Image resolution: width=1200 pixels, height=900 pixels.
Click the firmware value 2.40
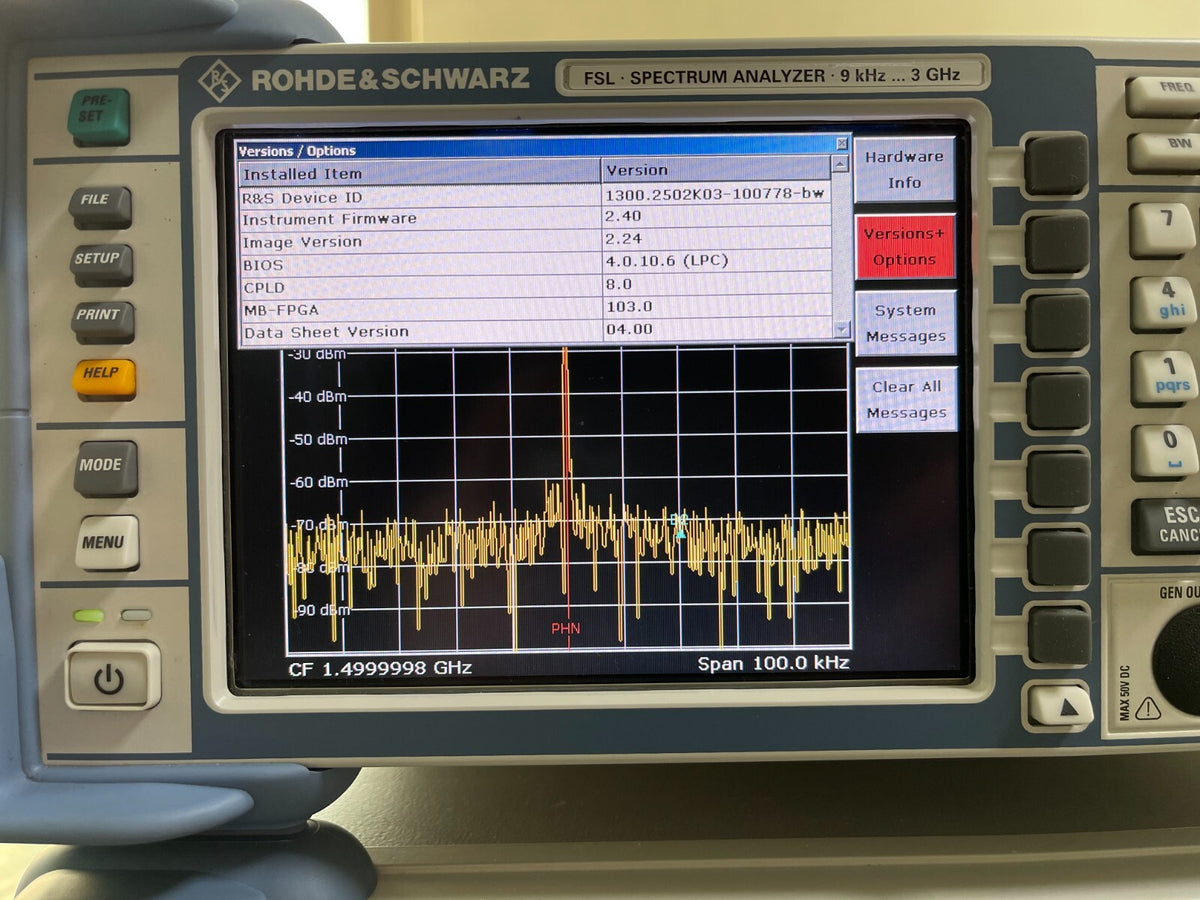623,216
